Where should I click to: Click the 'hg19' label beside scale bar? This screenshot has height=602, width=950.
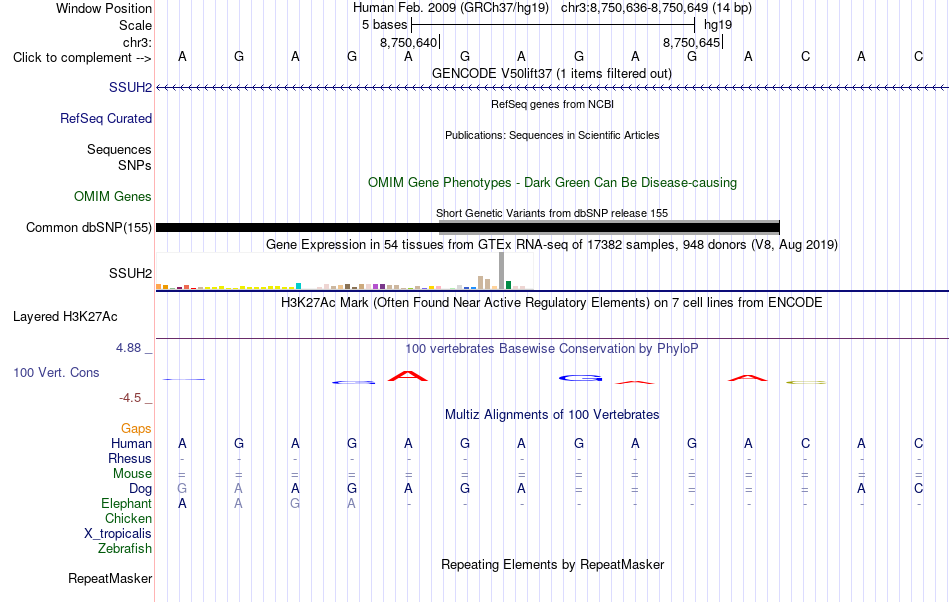point(718,25)
